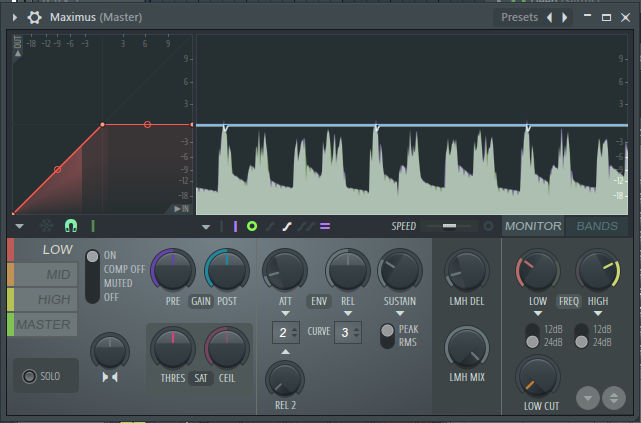Open the Maximus plugin options gear
This screenshot has width=641, height=423.
34,17
